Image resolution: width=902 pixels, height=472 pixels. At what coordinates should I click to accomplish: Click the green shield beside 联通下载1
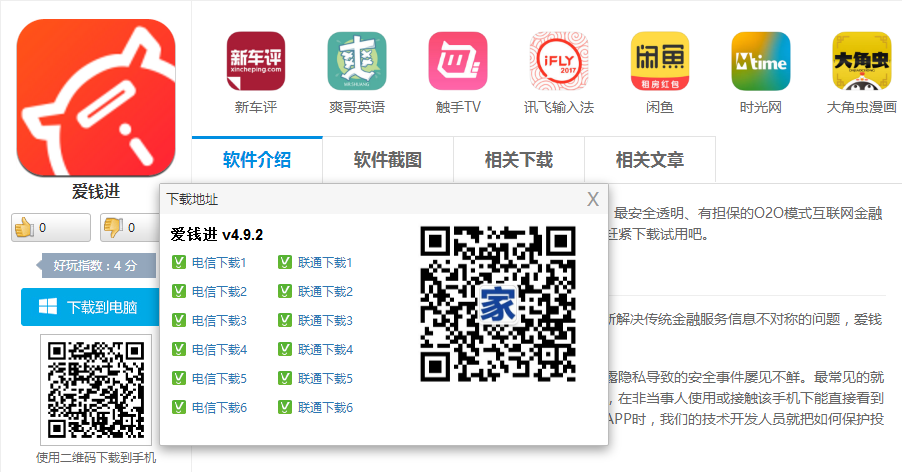pos(285,262)
